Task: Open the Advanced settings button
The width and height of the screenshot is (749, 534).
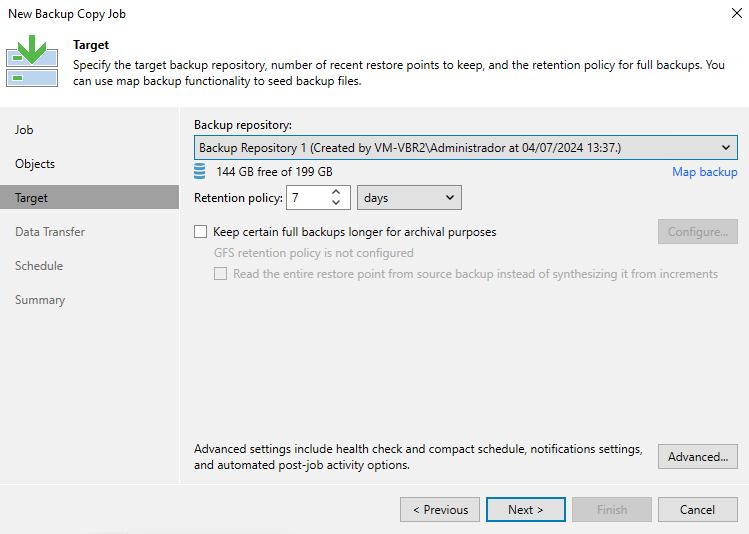Action: tap(697, 457)
